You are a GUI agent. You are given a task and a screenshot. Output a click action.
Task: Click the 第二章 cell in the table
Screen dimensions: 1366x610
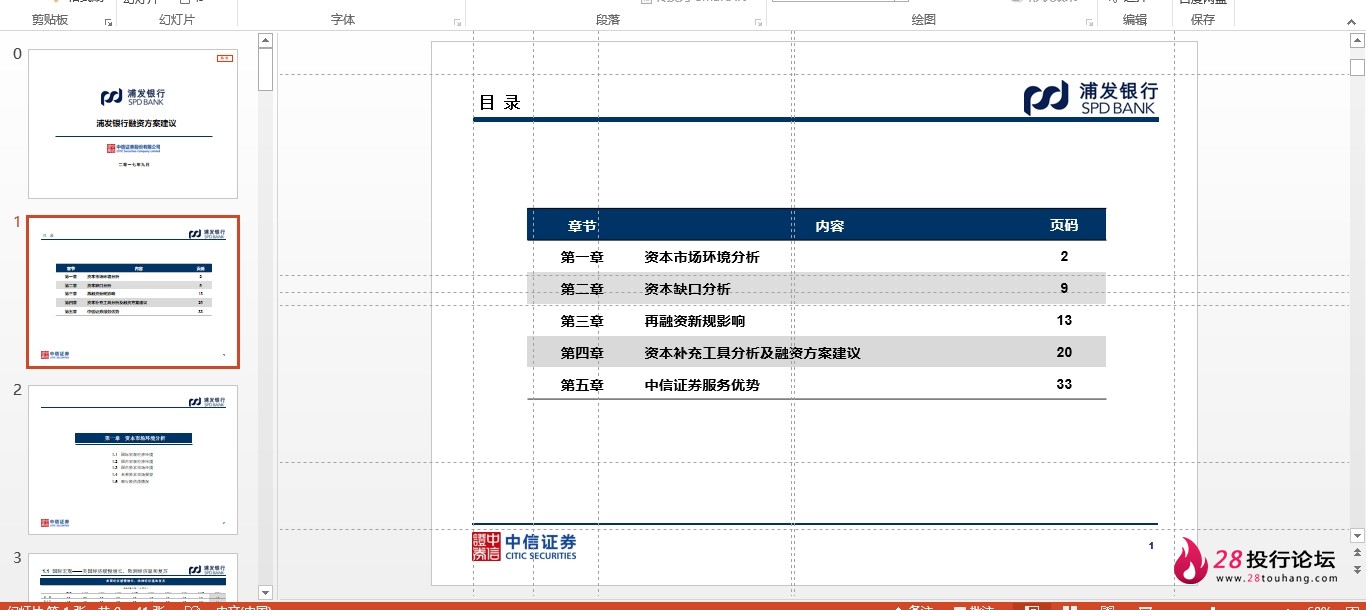tap(582, 289)
